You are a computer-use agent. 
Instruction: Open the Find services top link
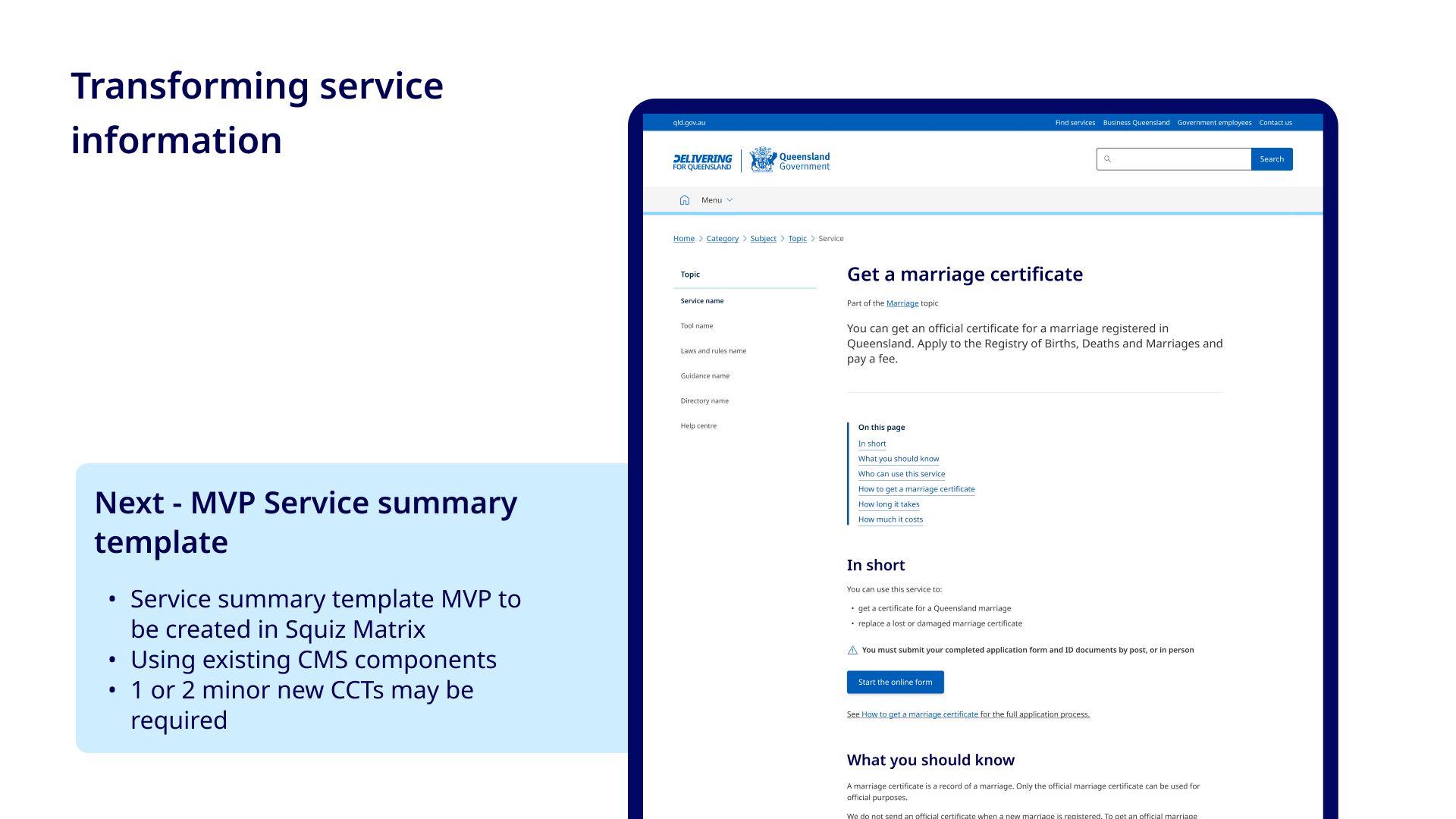click(1075, 123)
